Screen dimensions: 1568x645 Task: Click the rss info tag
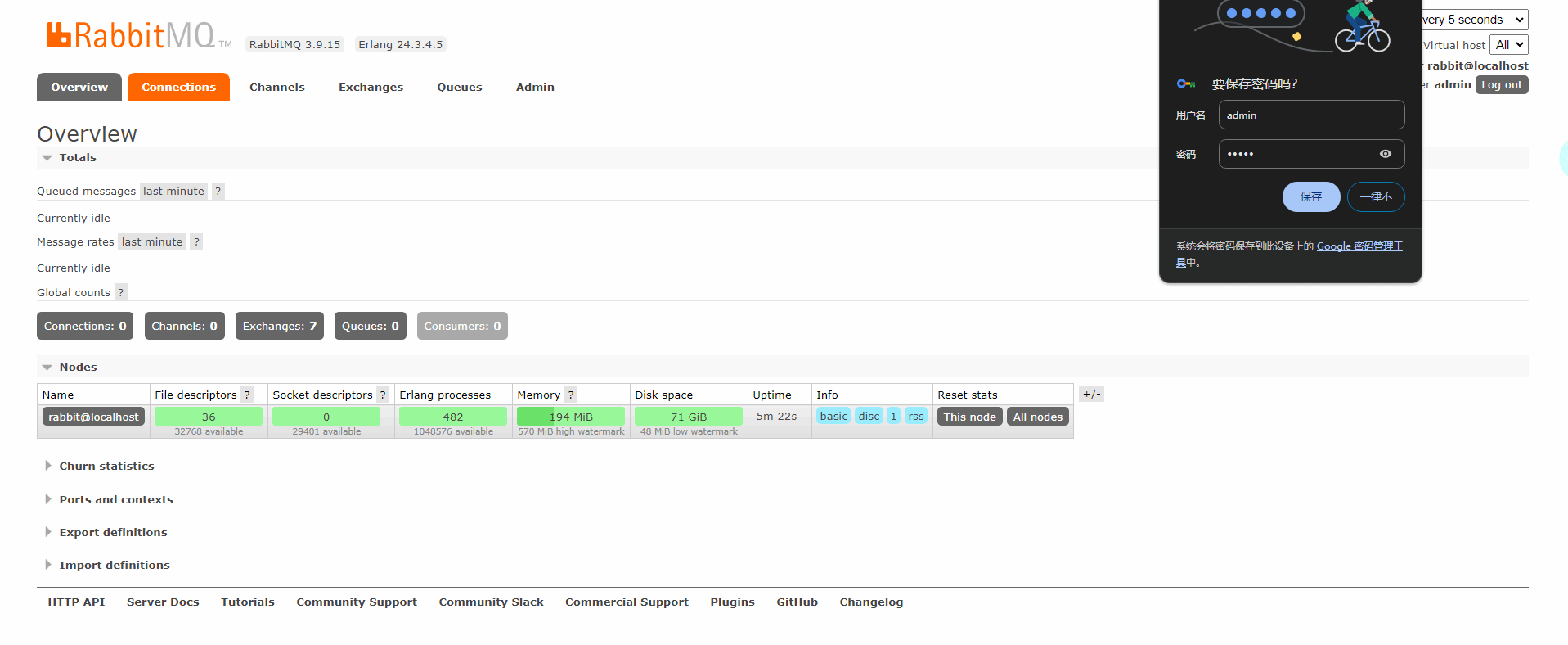[916, 416]
